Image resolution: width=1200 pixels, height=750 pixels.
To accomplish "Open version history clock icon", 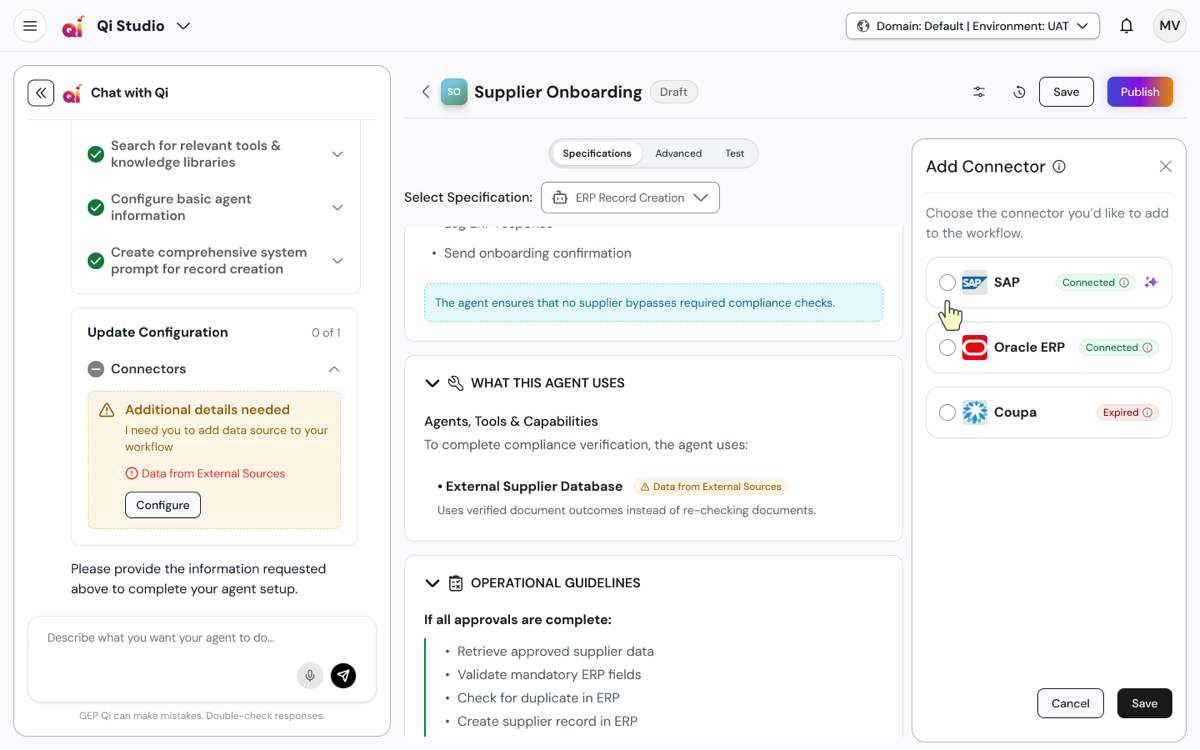I will coord(1019,92).
